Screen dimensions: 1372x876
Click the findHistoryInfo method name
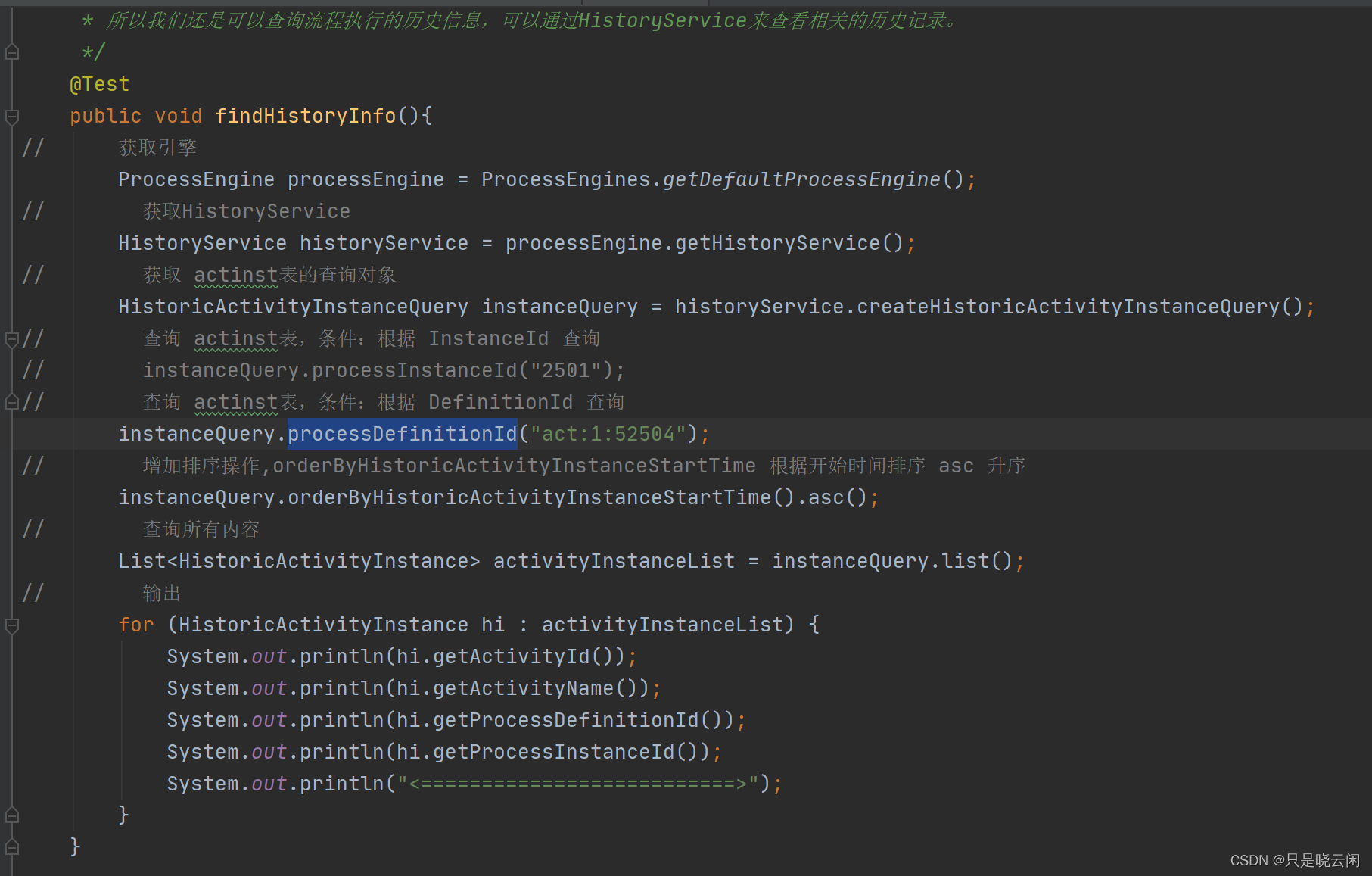(x=306, y=116)
